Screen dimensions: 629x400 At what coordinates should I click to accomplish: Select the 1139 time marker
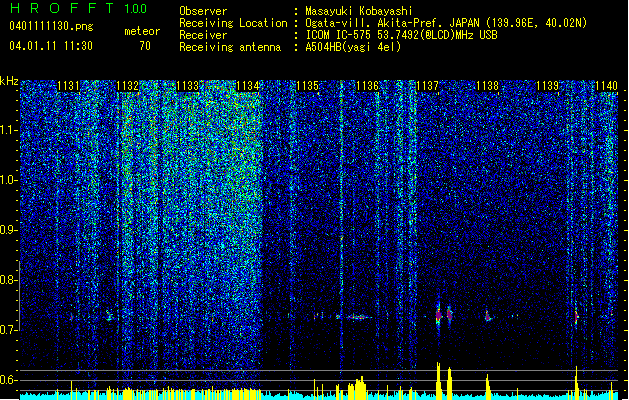pyautogui.click(x=547, y=86)
